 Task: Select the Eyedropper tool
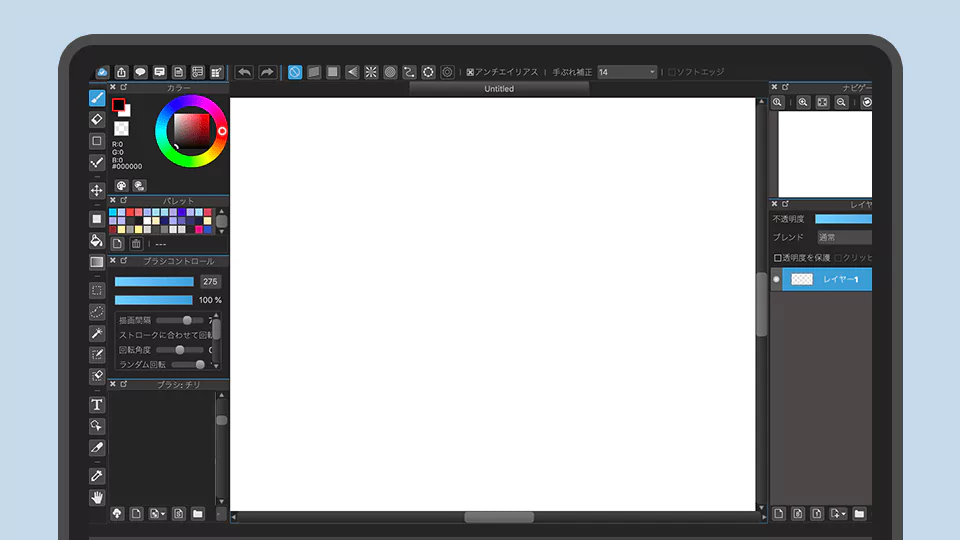(97, 476)
